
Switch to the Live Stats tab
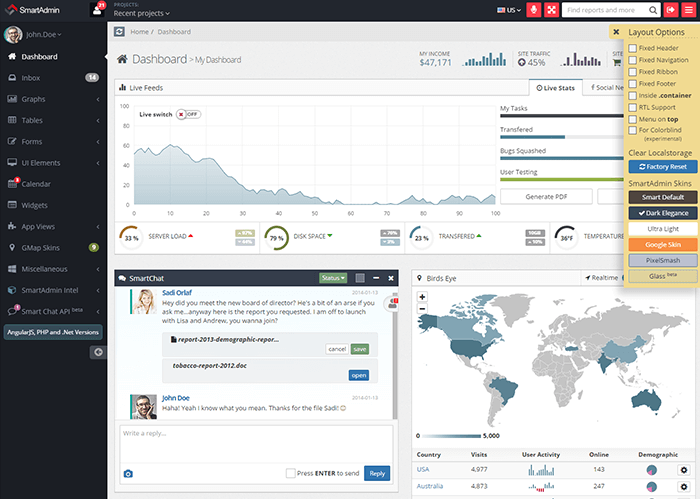(555, 88)
